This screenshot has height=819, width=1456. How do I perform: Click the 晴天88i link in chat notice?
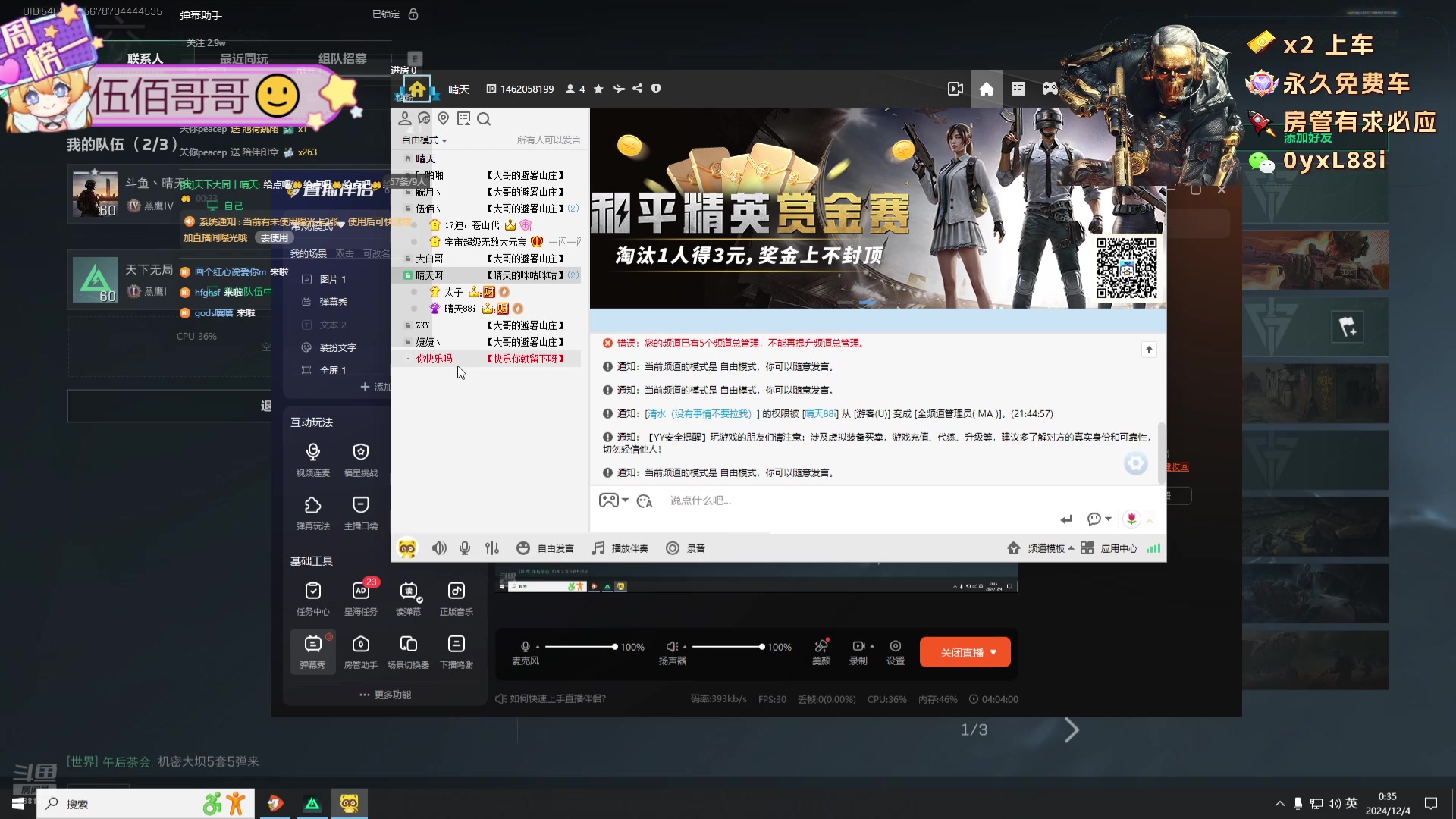[821, 414]
